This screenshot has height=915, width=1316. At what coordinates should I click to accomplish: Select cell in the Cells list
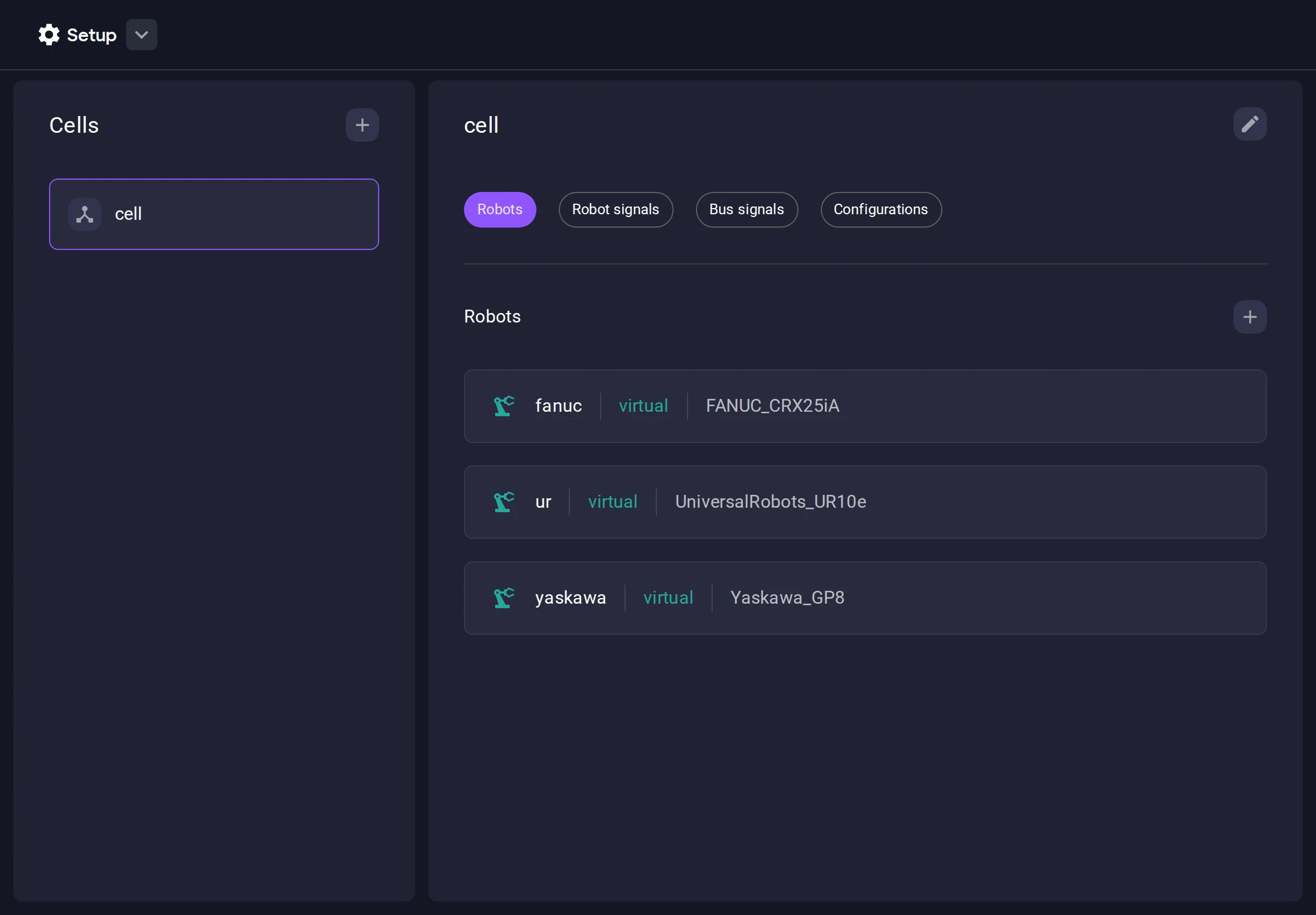[214, 214]
